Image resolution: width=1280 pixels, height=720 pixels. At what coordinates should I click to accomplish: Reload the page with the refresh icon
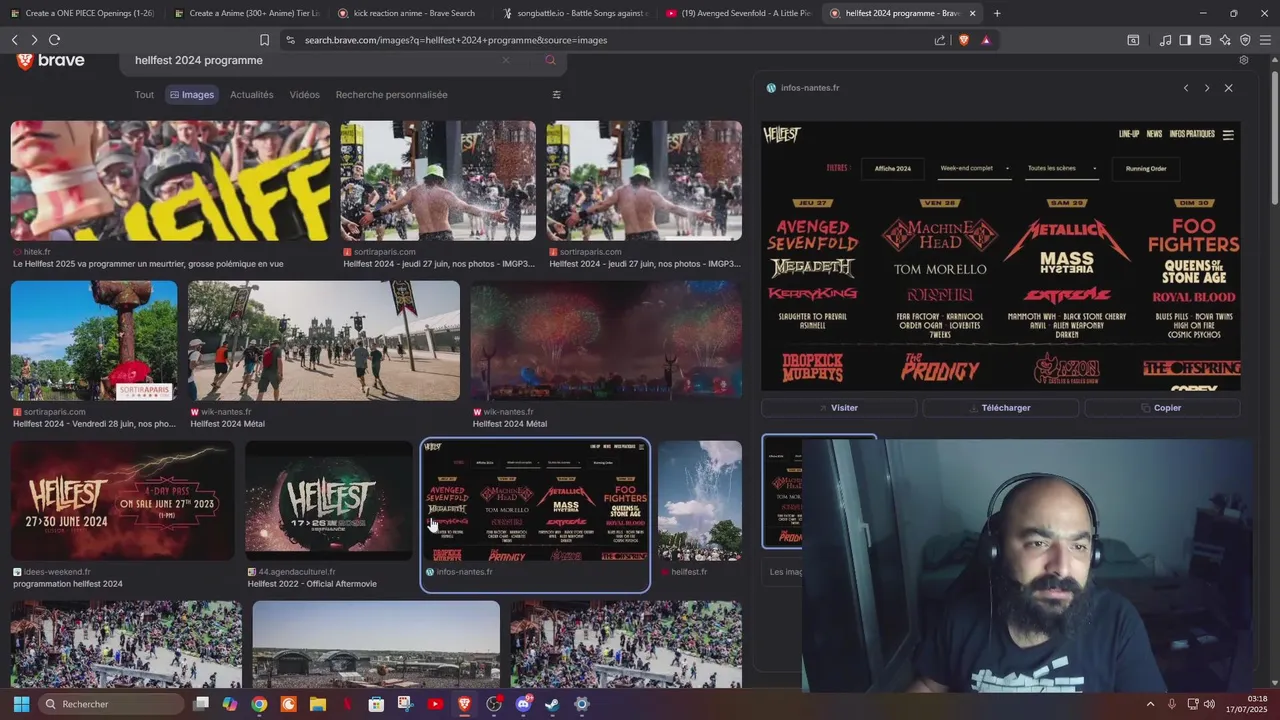(x=54, y=40)
